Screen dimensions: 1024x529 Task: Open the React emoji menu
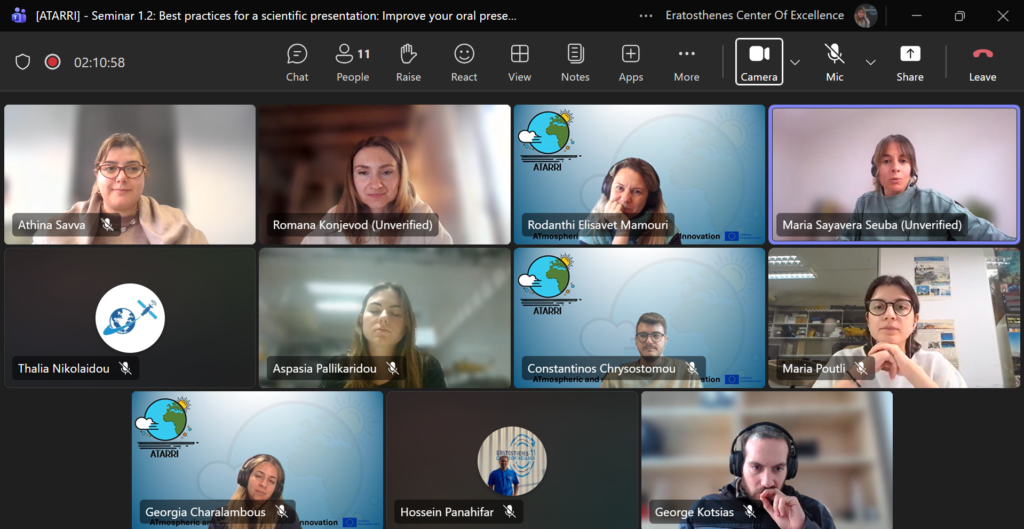pos(464,61)
